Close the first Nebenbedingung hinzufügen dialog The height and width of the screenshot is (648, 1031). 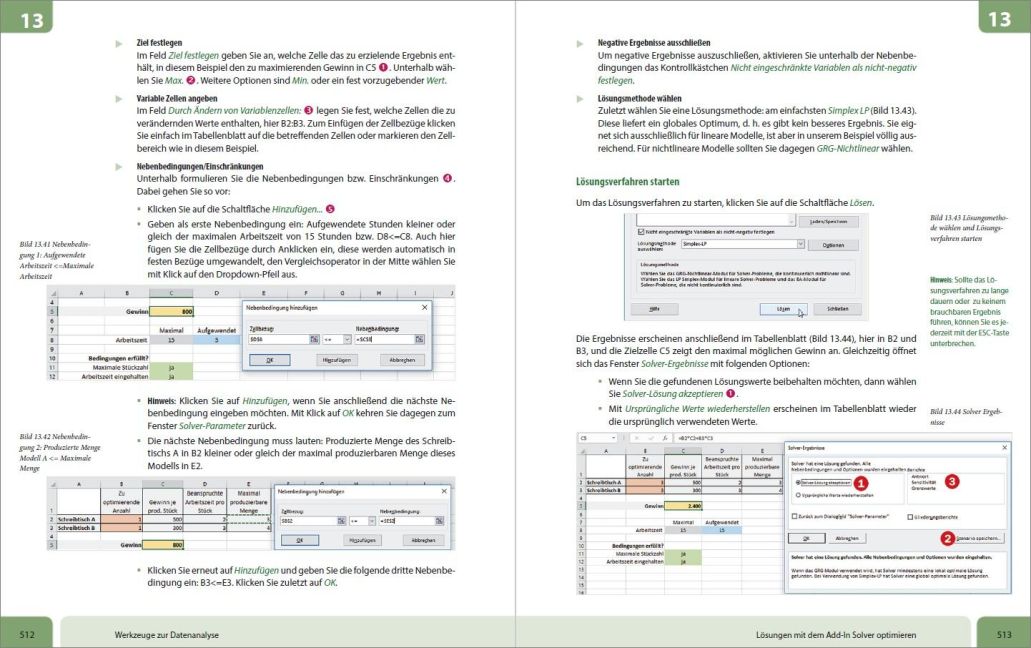coord(425,307)
